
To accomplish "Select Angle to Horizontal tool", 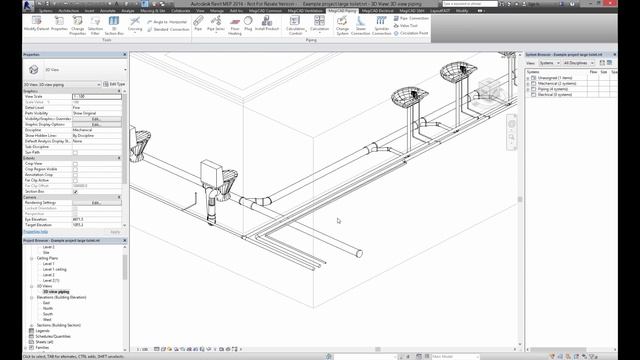I will 167,22.
